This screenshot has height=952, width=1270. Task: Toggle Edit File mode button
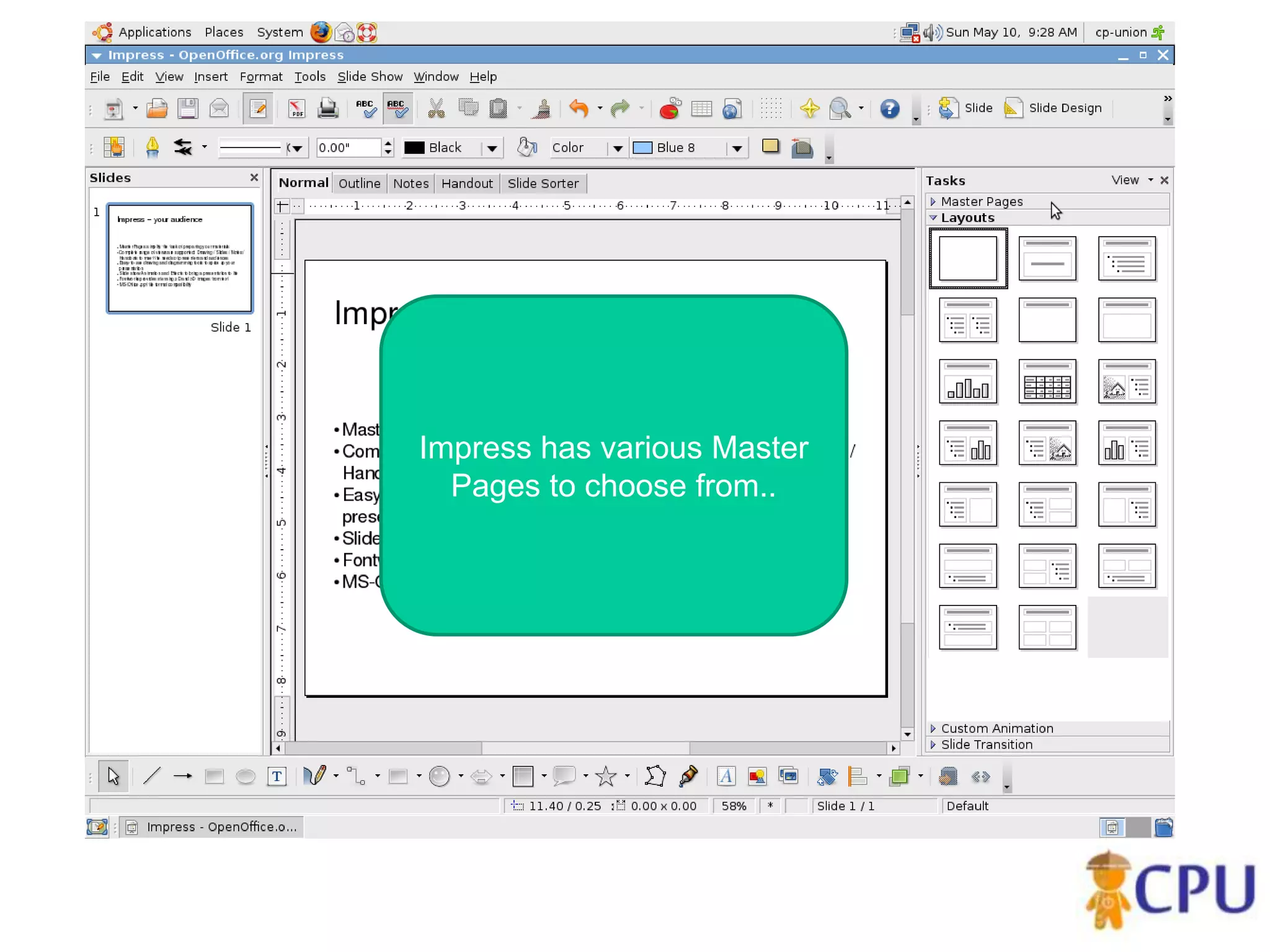[x=257, y=109]
